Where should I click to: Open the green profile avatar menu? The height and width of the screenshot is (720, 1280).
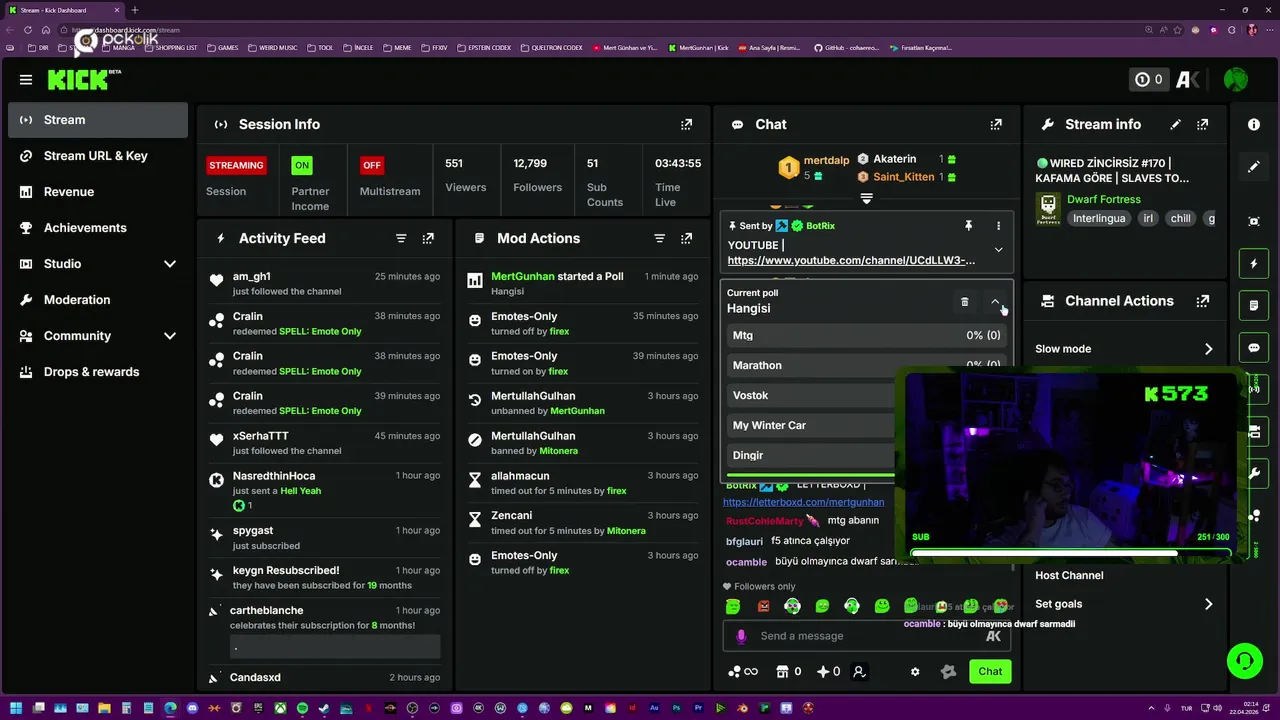(1236, 79)
